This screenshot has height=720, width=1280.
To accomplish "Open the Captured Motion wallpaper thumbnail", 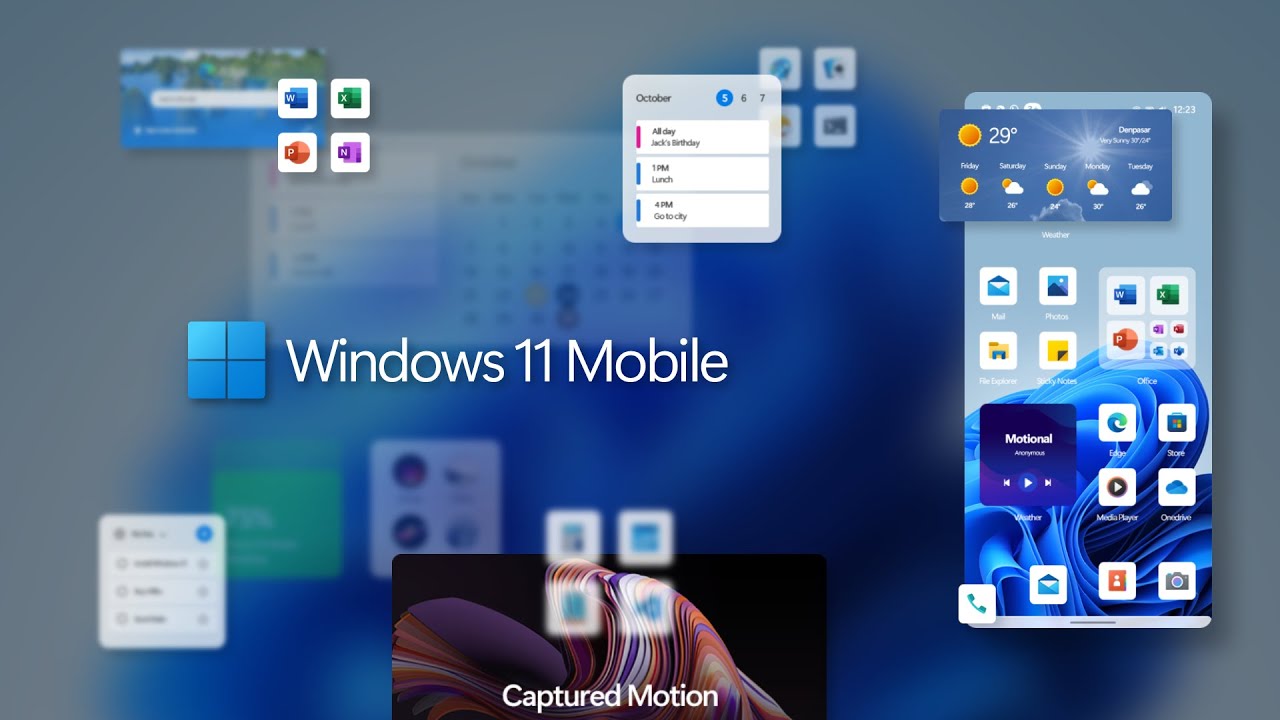I will 609,637.
